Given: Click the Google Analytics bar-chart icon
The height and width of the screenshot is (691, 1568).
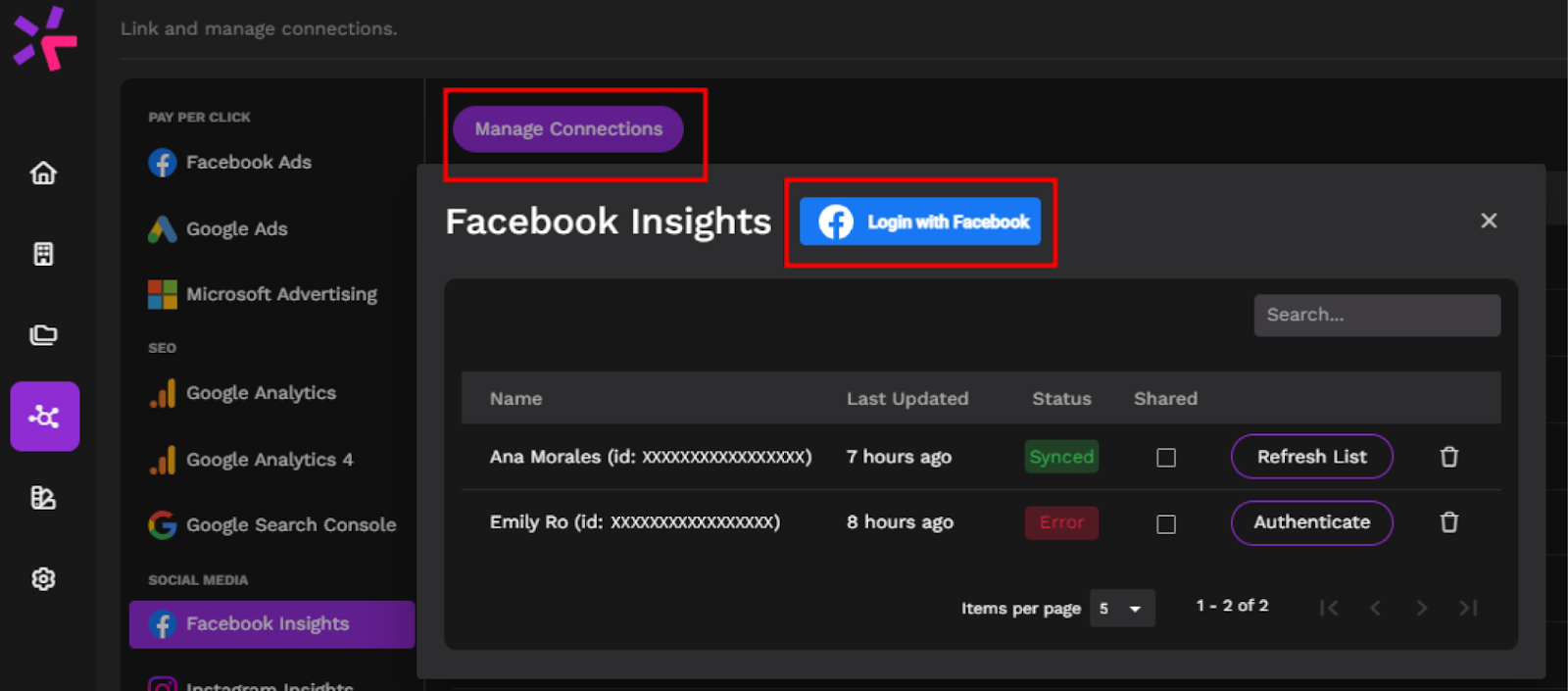Looking at the screenshot, I should pyautogui.click(x=163, y=393).
